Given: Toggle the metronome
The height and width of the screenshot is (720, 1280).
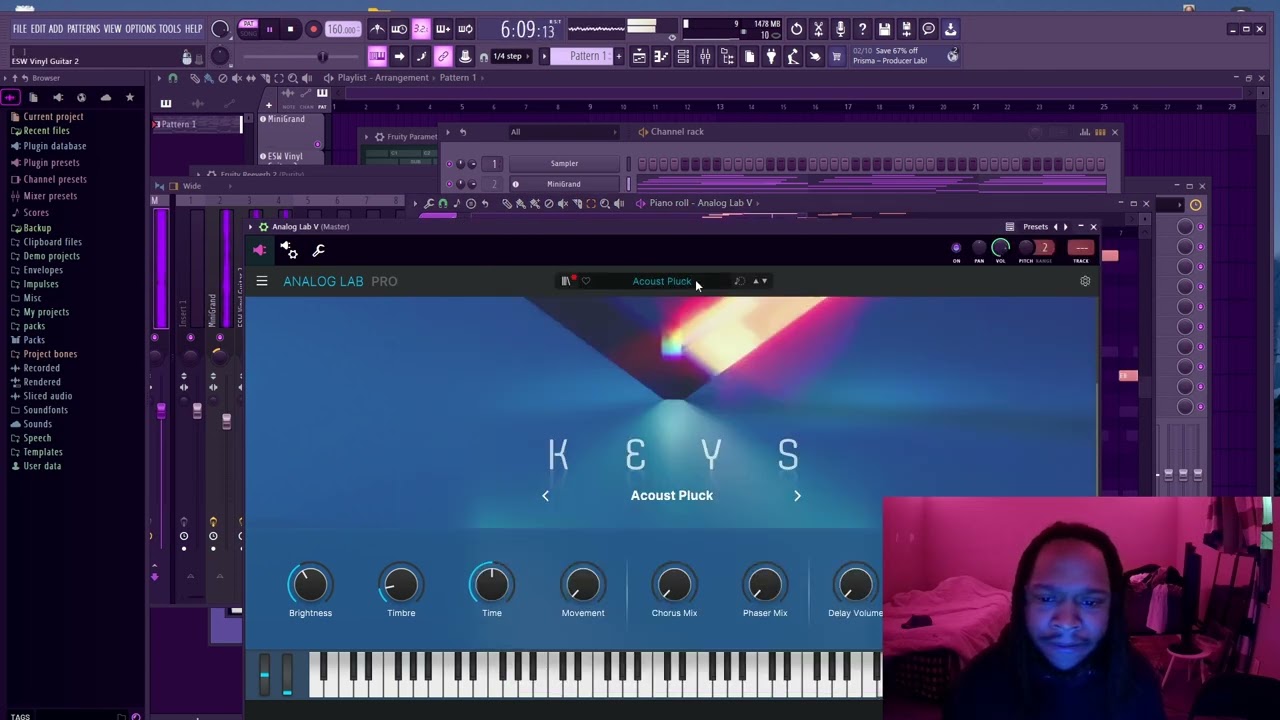Looking at the screenshot, I should click(377, 29).
